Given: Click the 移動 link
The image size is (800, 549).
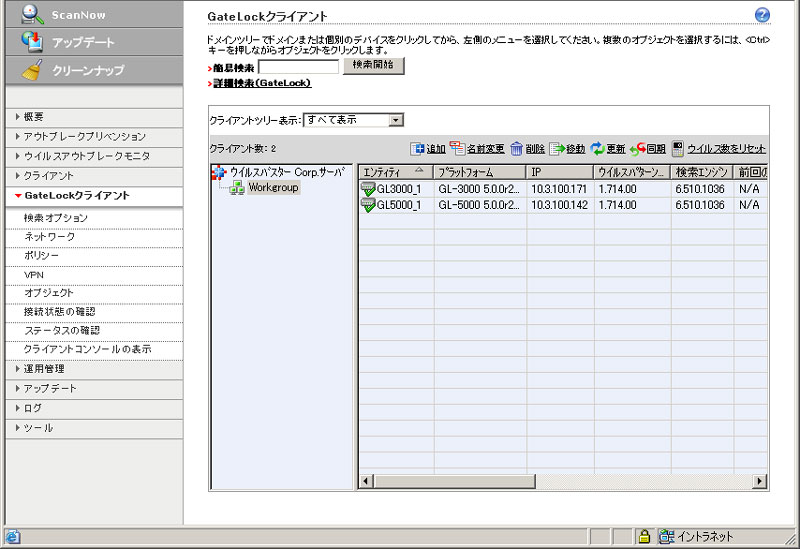Looking at the screenshot, I should 576,149.
